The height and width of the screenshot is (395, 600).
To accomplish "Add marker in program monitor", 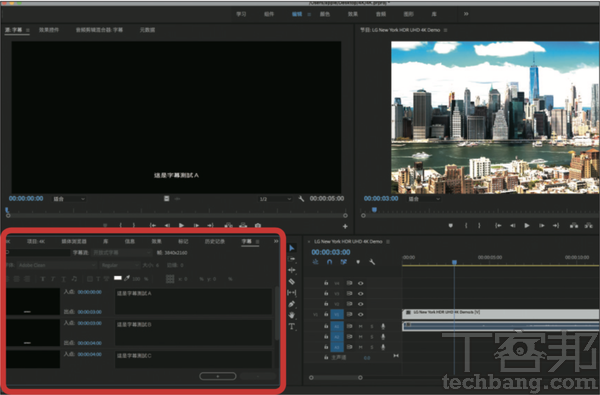I will pos(451,225).
